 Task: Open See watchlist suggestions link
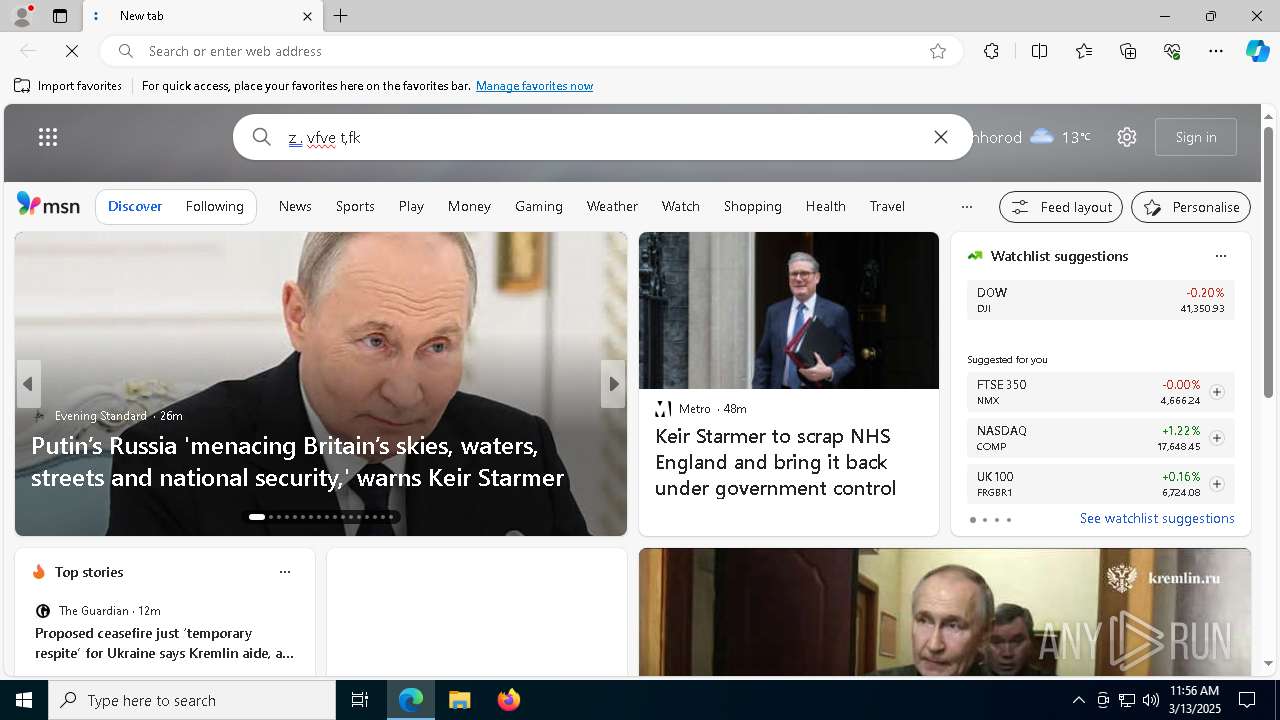1157,518
